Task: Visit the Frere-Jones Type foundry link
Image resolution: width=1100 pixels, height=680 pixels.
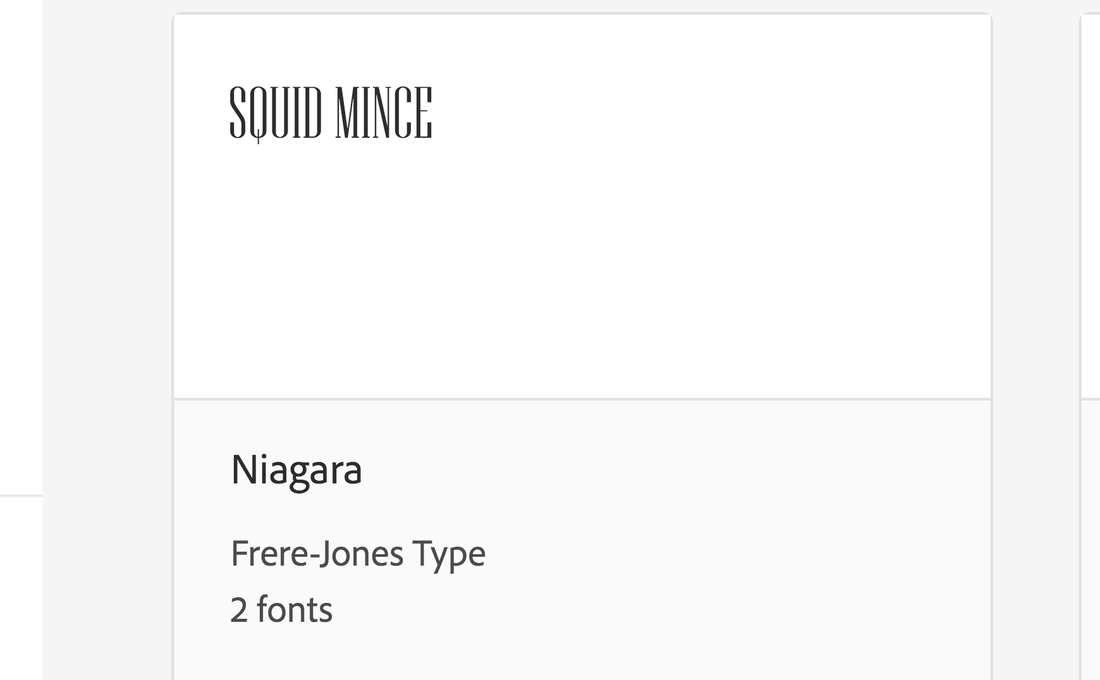Action: (x=358, y=554)
